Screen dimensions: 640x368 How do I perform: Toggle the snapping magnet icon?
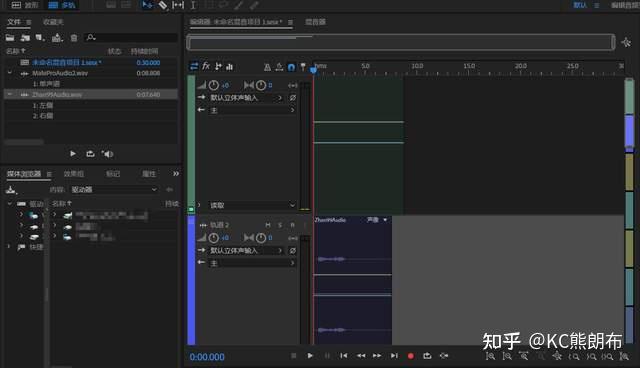pyautogui.click(x=291, y=67)
